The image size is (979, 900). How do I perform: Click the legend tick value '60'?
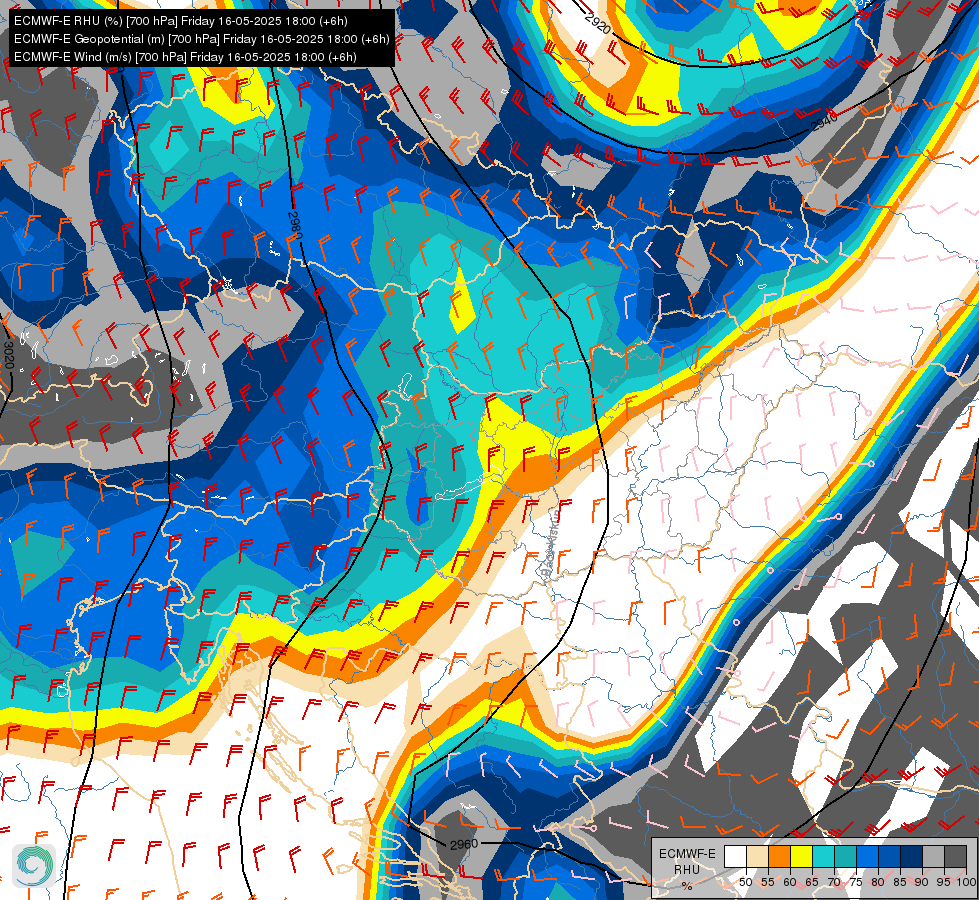pos(790,883)
